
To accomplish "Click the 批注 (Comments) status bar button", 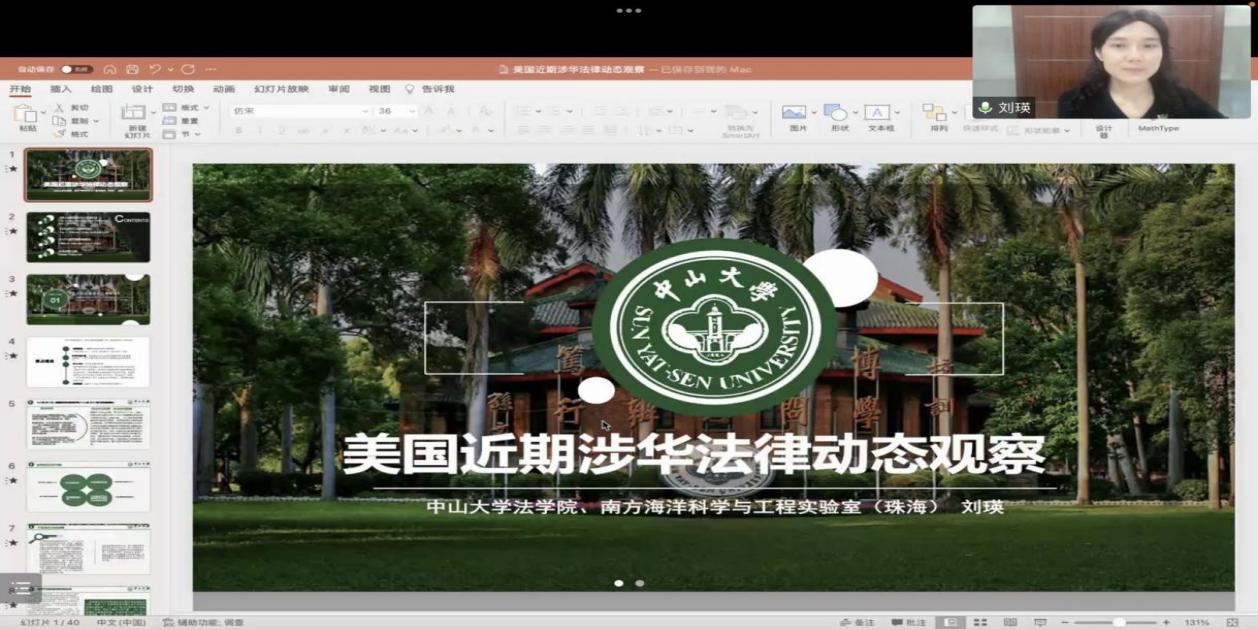I will tap(909, 622).
